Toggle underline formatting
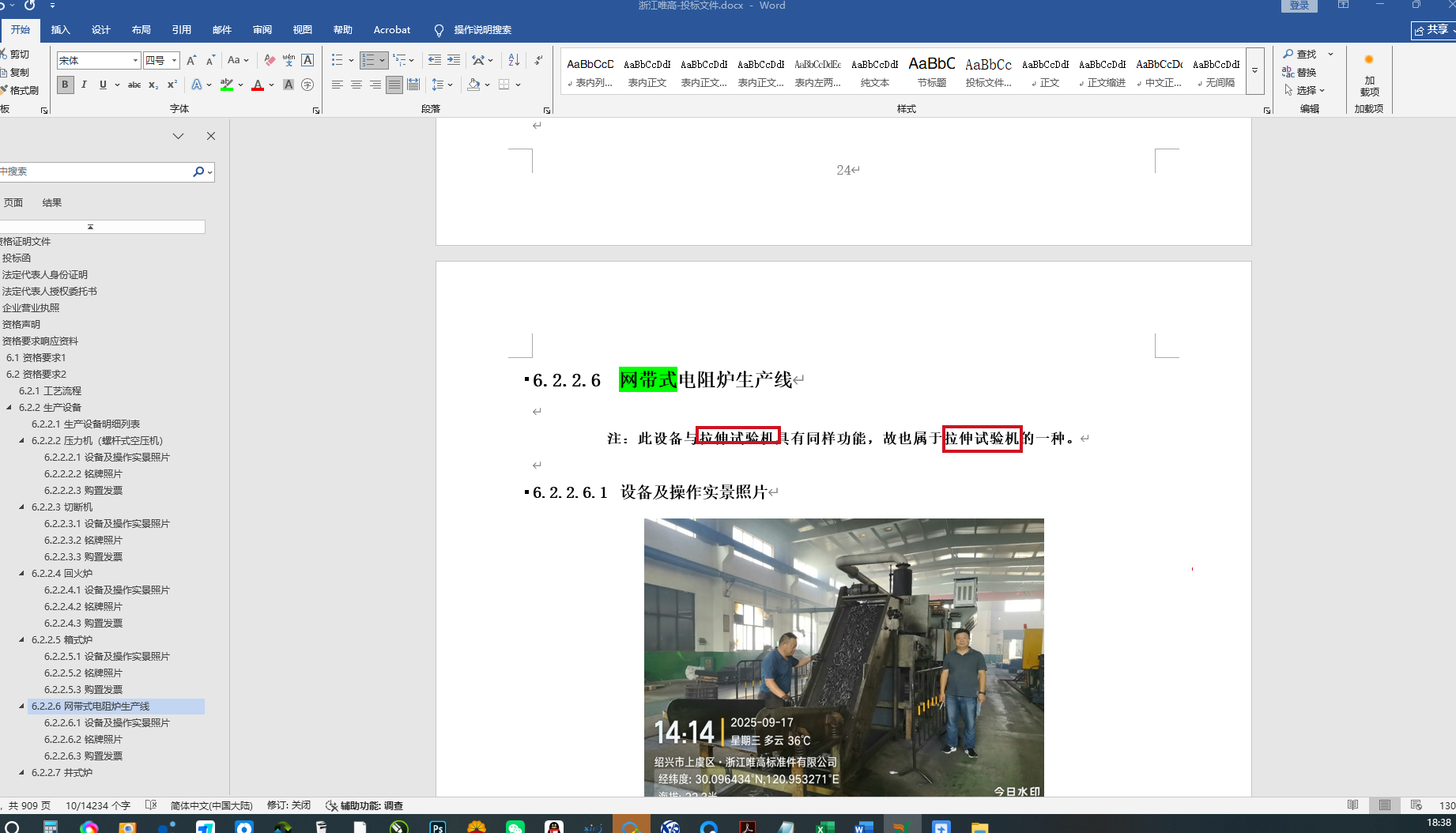 tap(103, 85)
